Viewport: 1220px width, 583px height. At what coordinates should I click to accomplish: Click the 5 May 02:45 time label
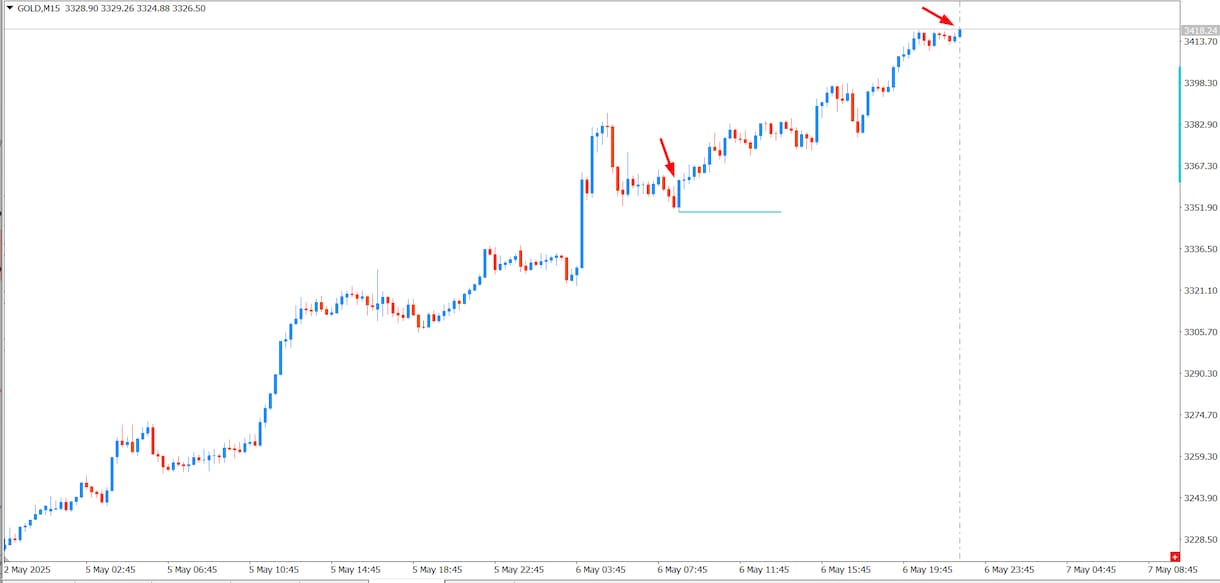click(110, 570)
